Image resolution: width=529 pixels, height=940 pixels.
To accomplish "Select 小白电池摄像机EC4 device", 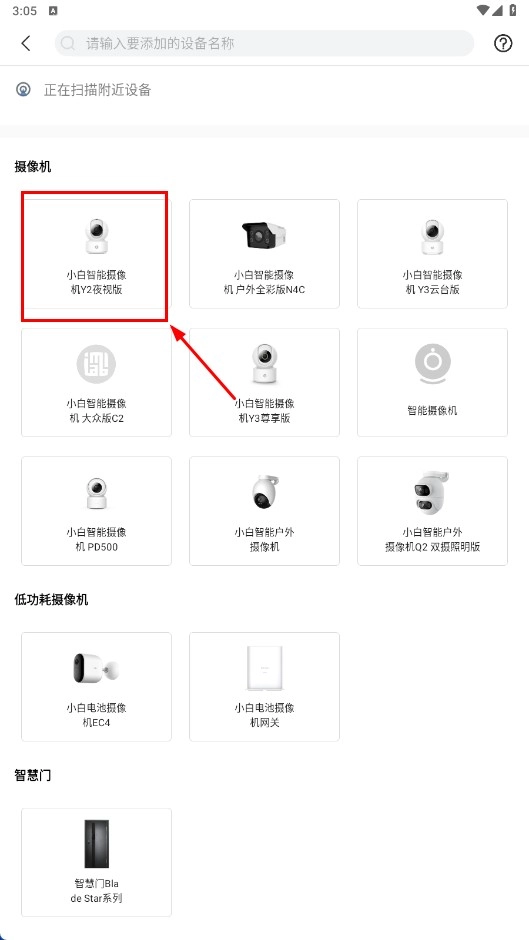I will click(x=97, y=686).
